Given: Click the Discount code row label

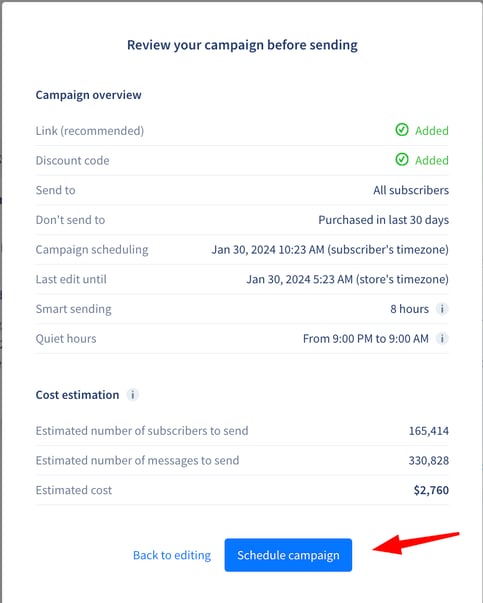Looking at the screenshot, I should [72, 160].
